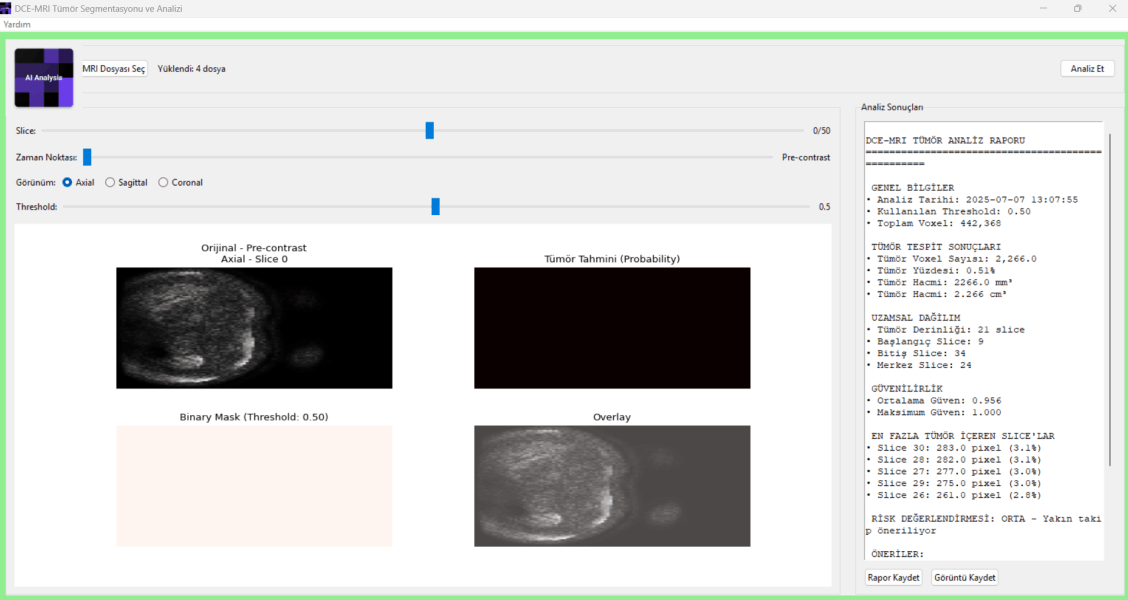Click the Tümör Tahmini probability image
This screenshot has height=600, width=1128.
tap(612, 328)
